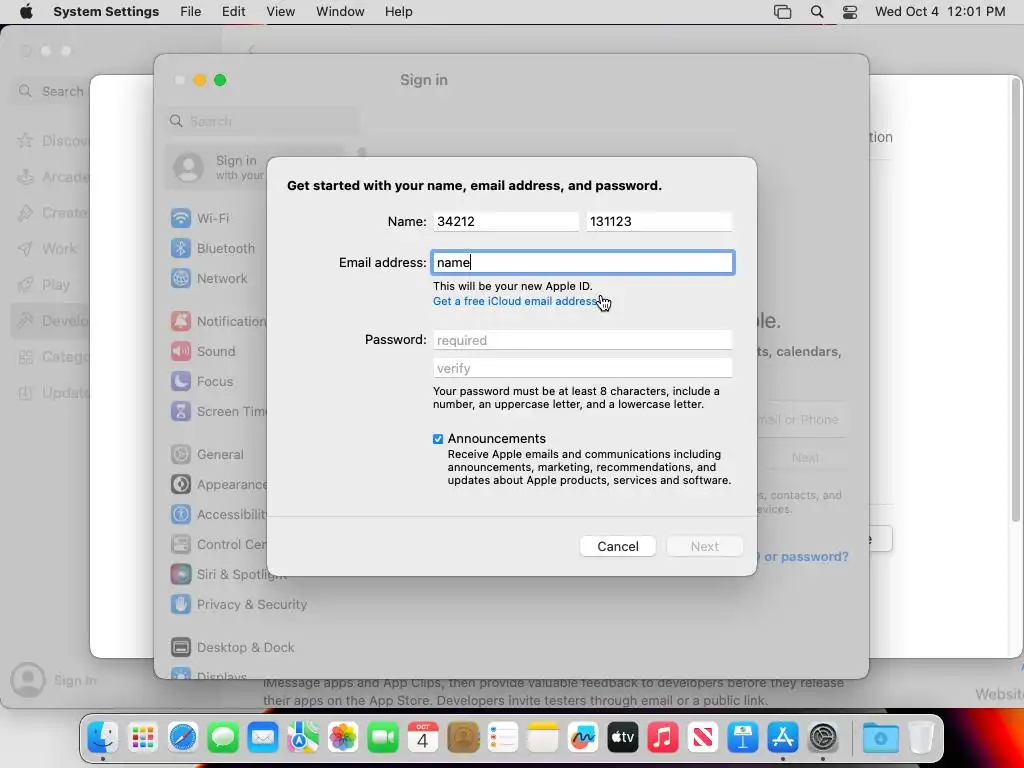The width and height of the screenshot is (1024, 768).
Task: Open Control Center from the menu bar
Action: [x=850, y=12]
